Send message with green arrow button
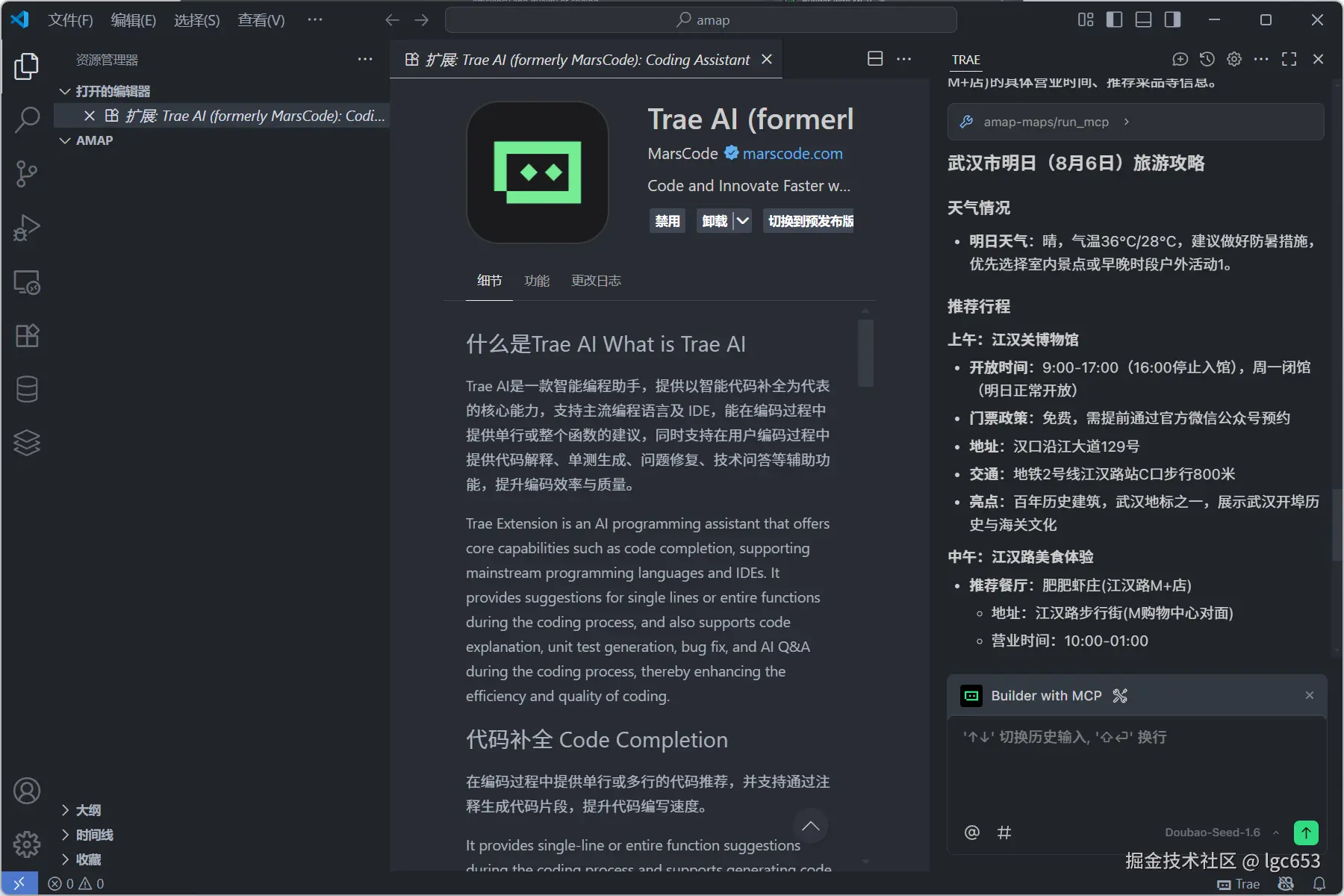This screenshot has height=896, width=1344. (x=1306, y=832)
